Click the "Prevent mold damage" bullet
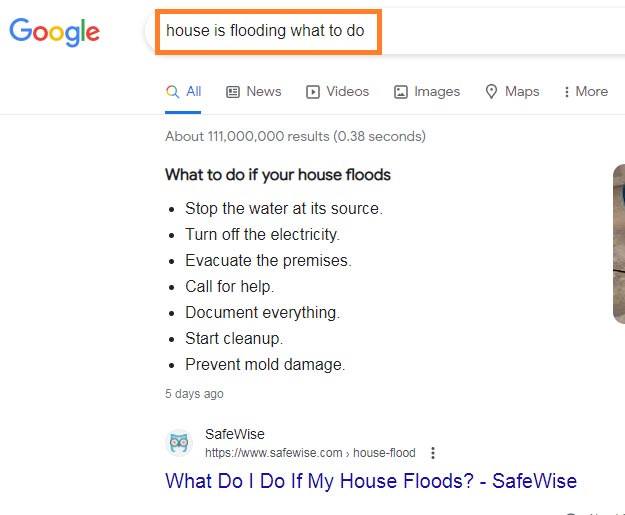This screenshot has width=625, height=515. tap(265, 365)
